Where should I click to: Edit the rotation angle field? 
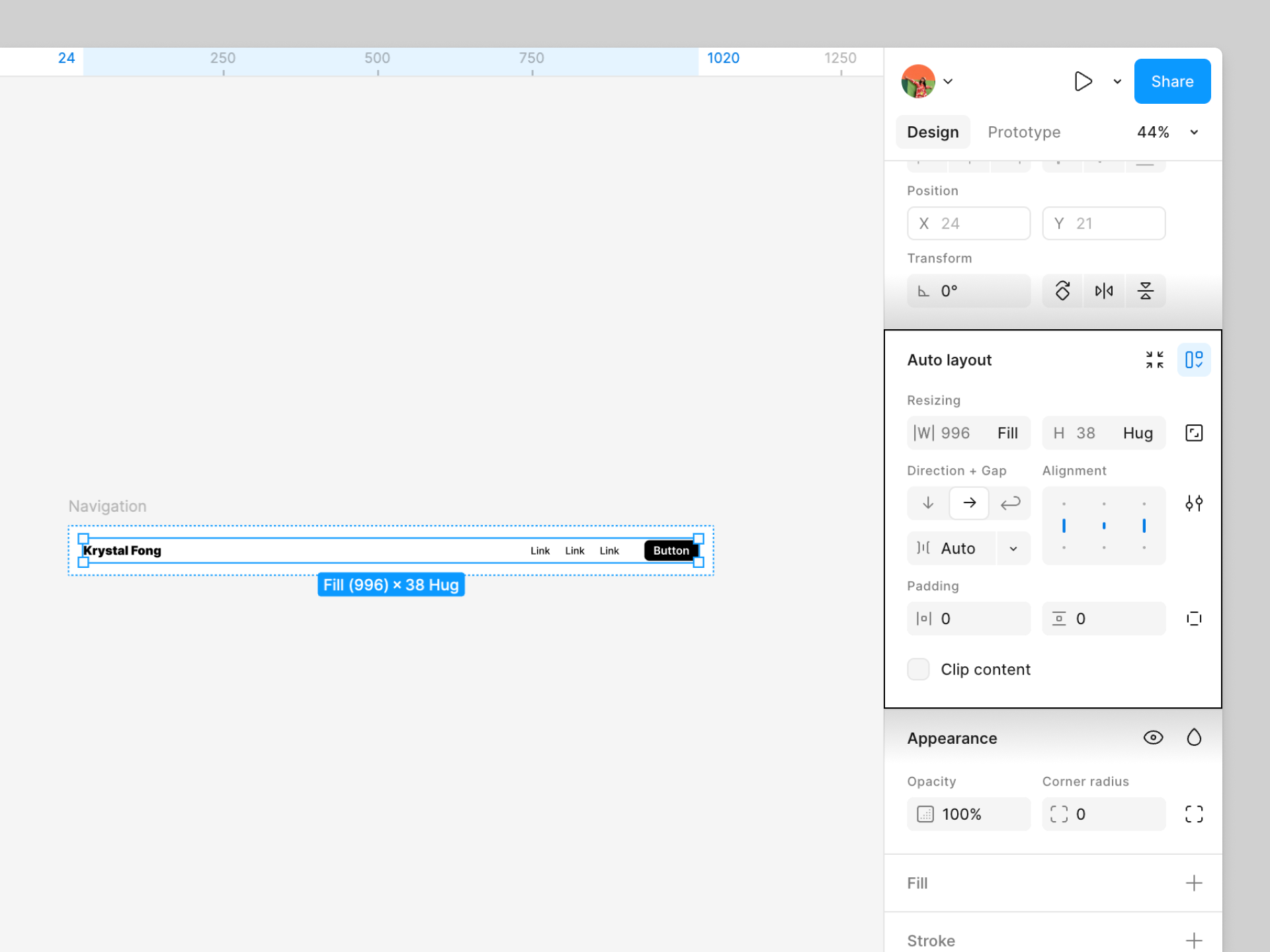point(968,291)
